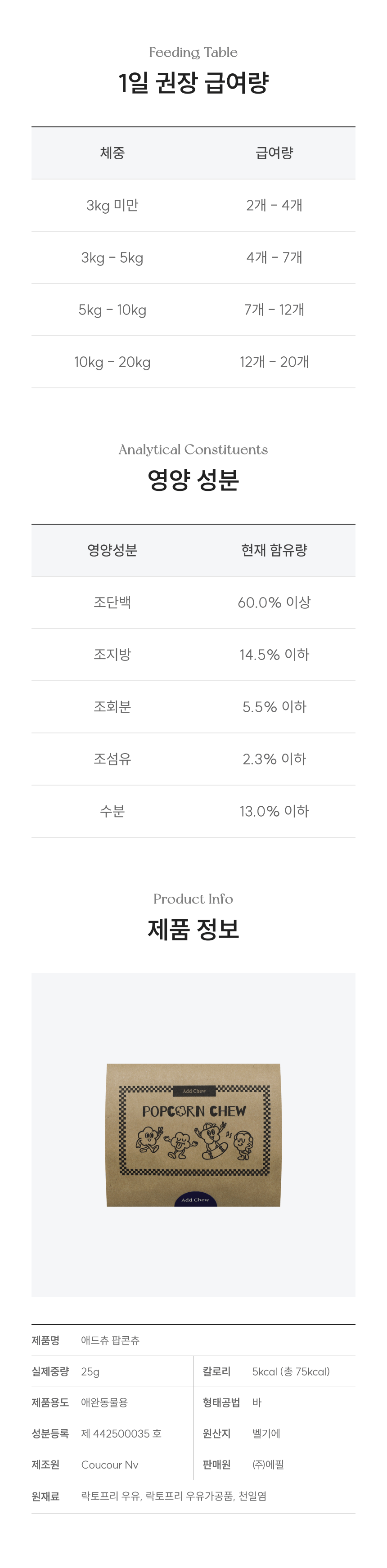Click the '60.0% 이상' value
Screen dimensions: 387x1568
[274, 602]
